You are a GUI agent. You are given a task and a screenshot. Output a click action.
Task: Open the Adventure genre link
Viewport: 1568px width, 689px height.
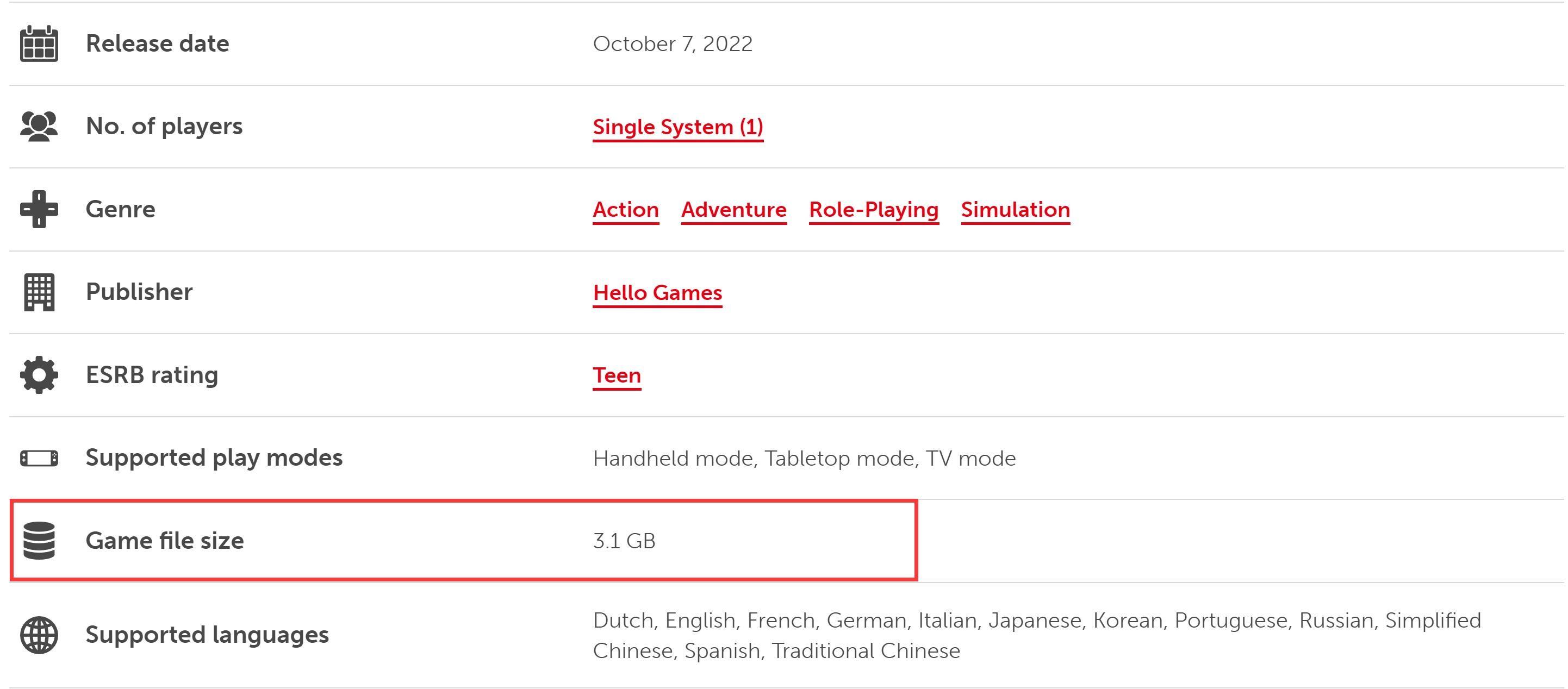[734, 209]
